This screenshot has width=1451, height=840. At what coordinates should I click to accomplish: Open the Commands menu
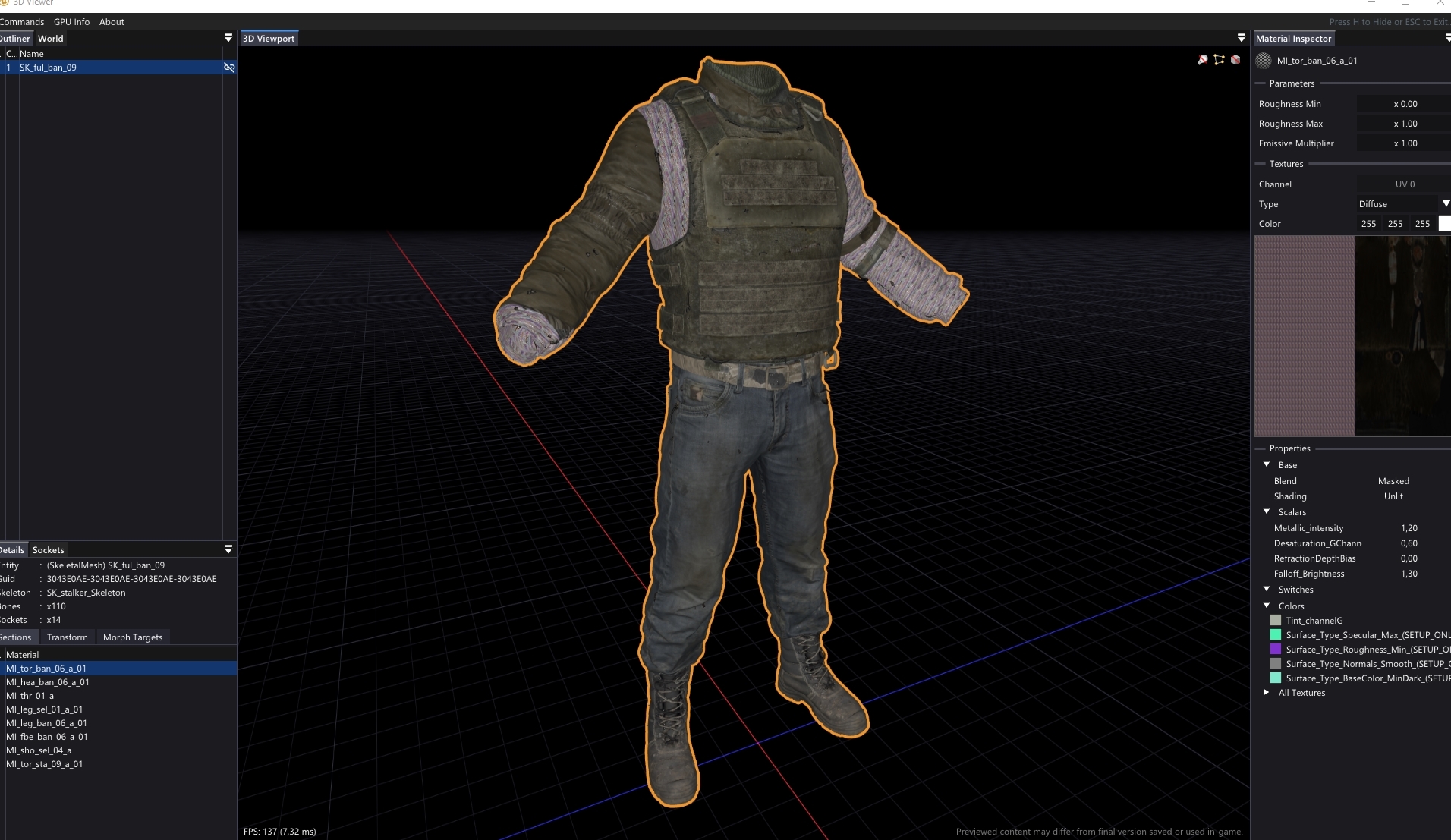22,22
